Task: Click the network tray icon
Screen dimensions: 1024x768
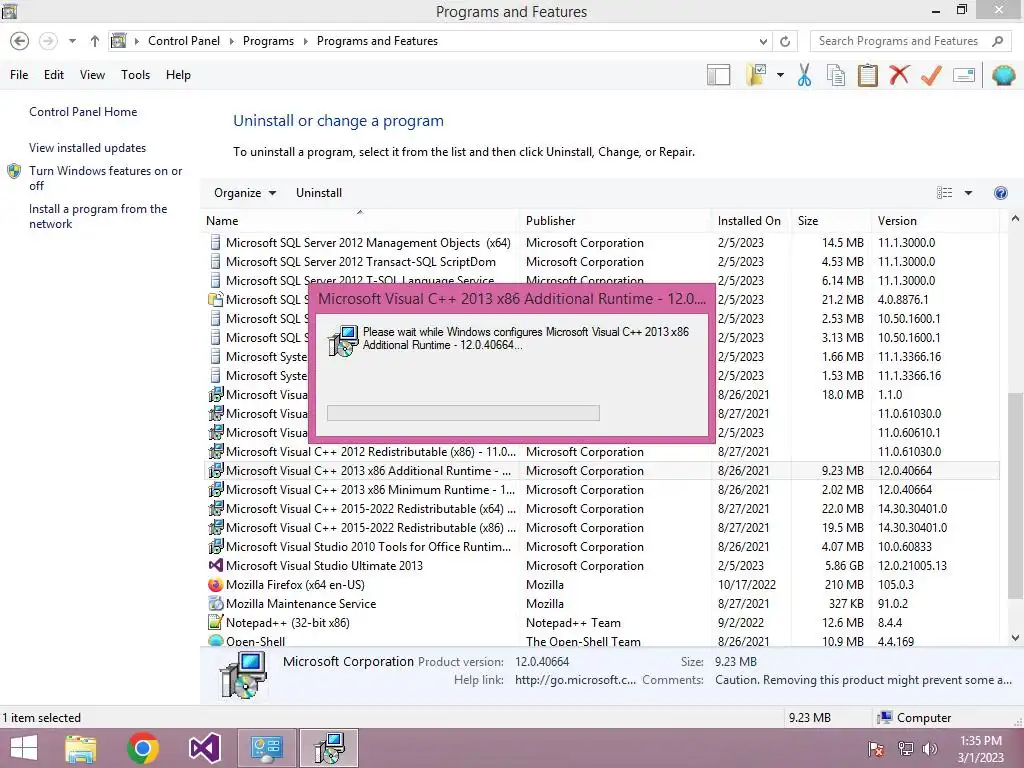Action: (905, 749)
